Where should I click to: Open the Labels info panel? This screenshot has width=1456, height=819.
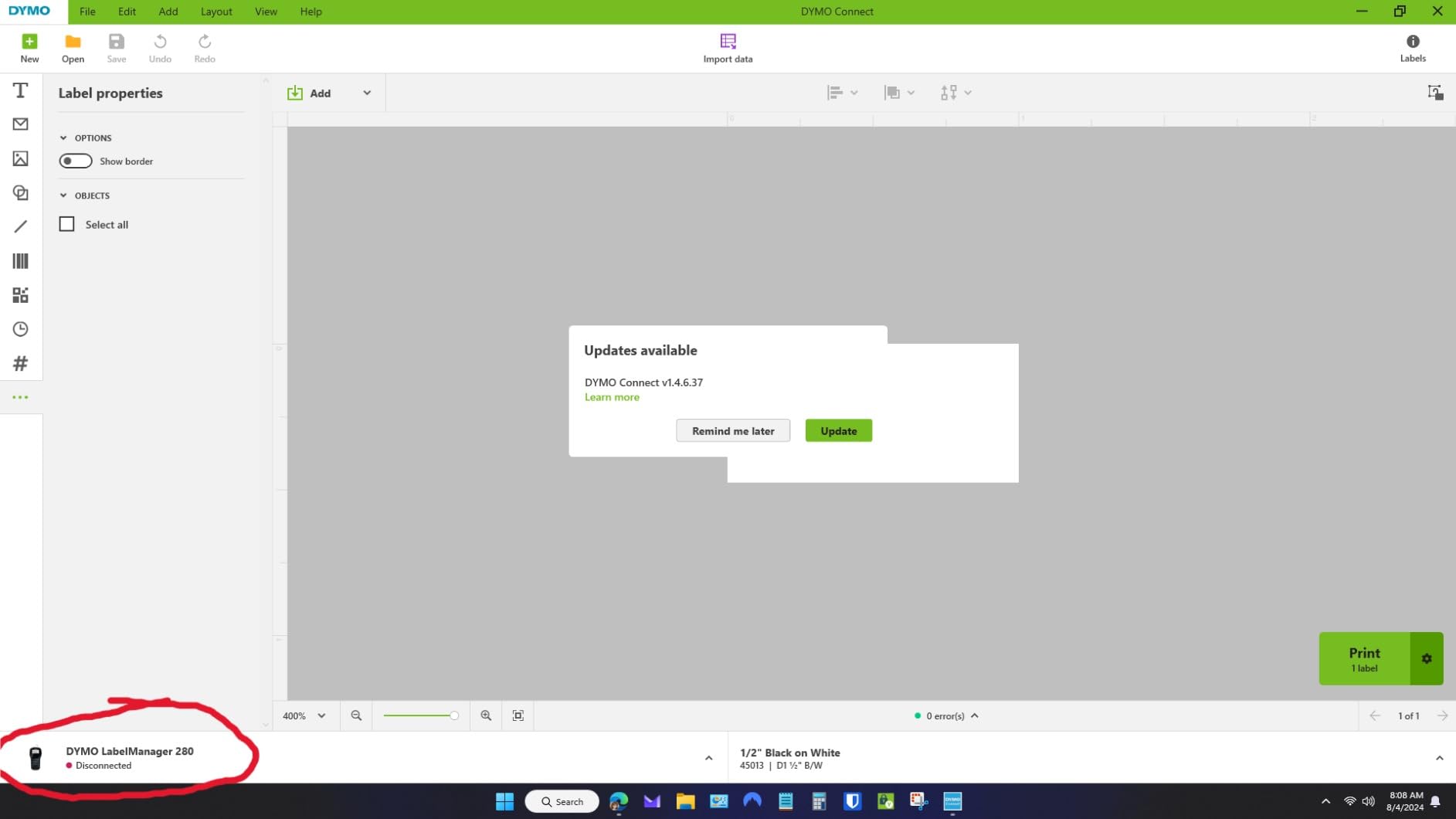point(1413,48)
